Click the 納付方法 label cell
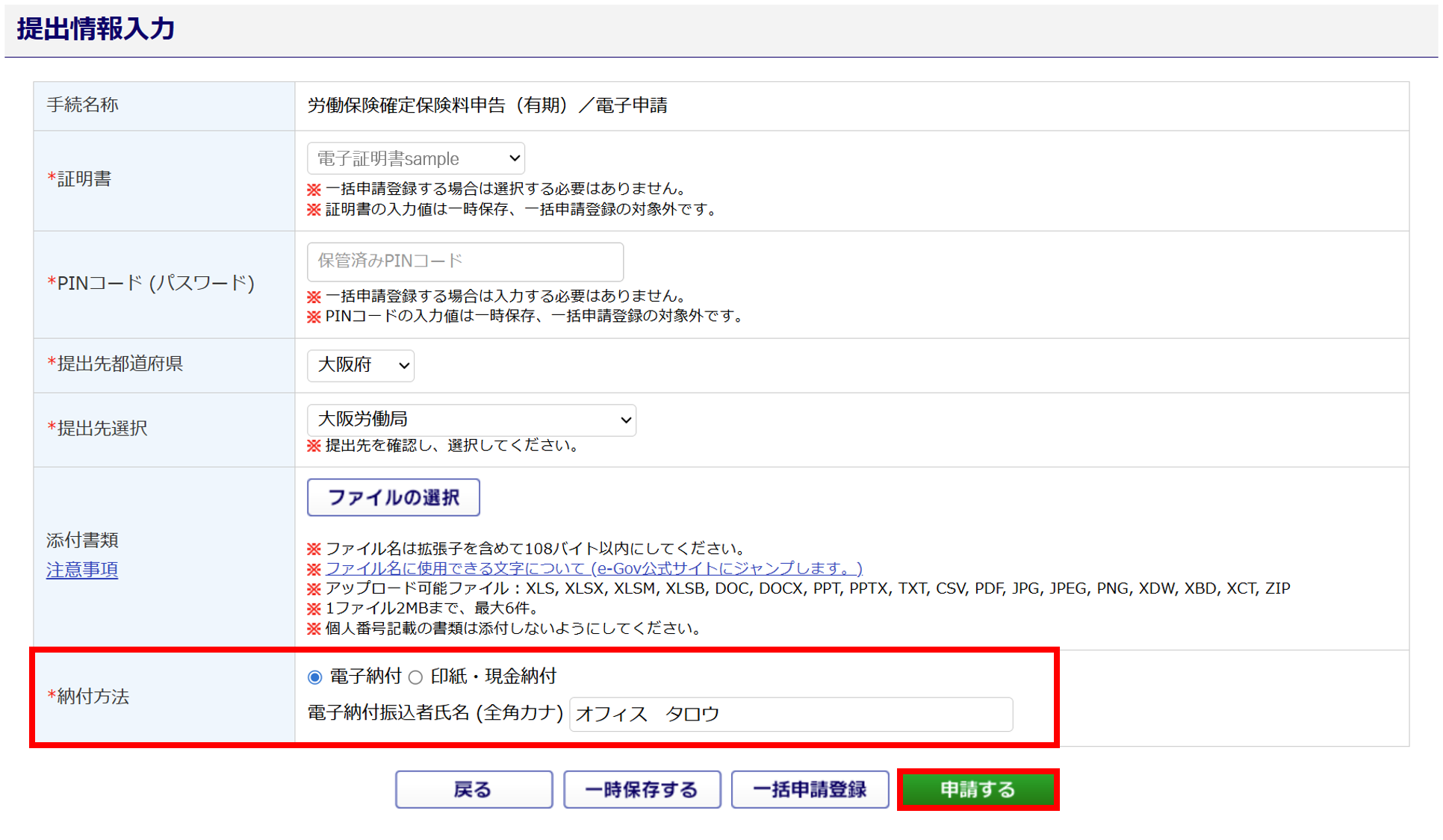The width and height of the screenshot is (1443, 840). click(x=93, y=697)
